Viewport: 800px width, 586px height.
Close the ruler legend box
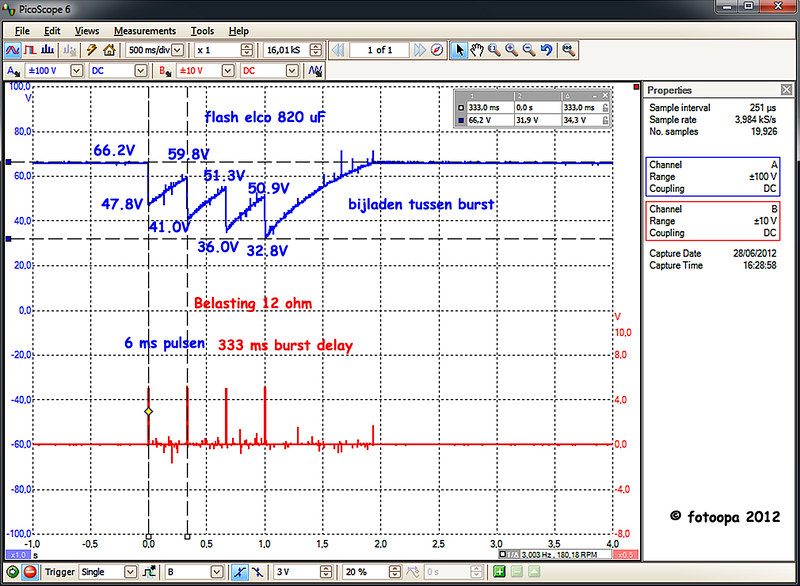coord(605,95)
